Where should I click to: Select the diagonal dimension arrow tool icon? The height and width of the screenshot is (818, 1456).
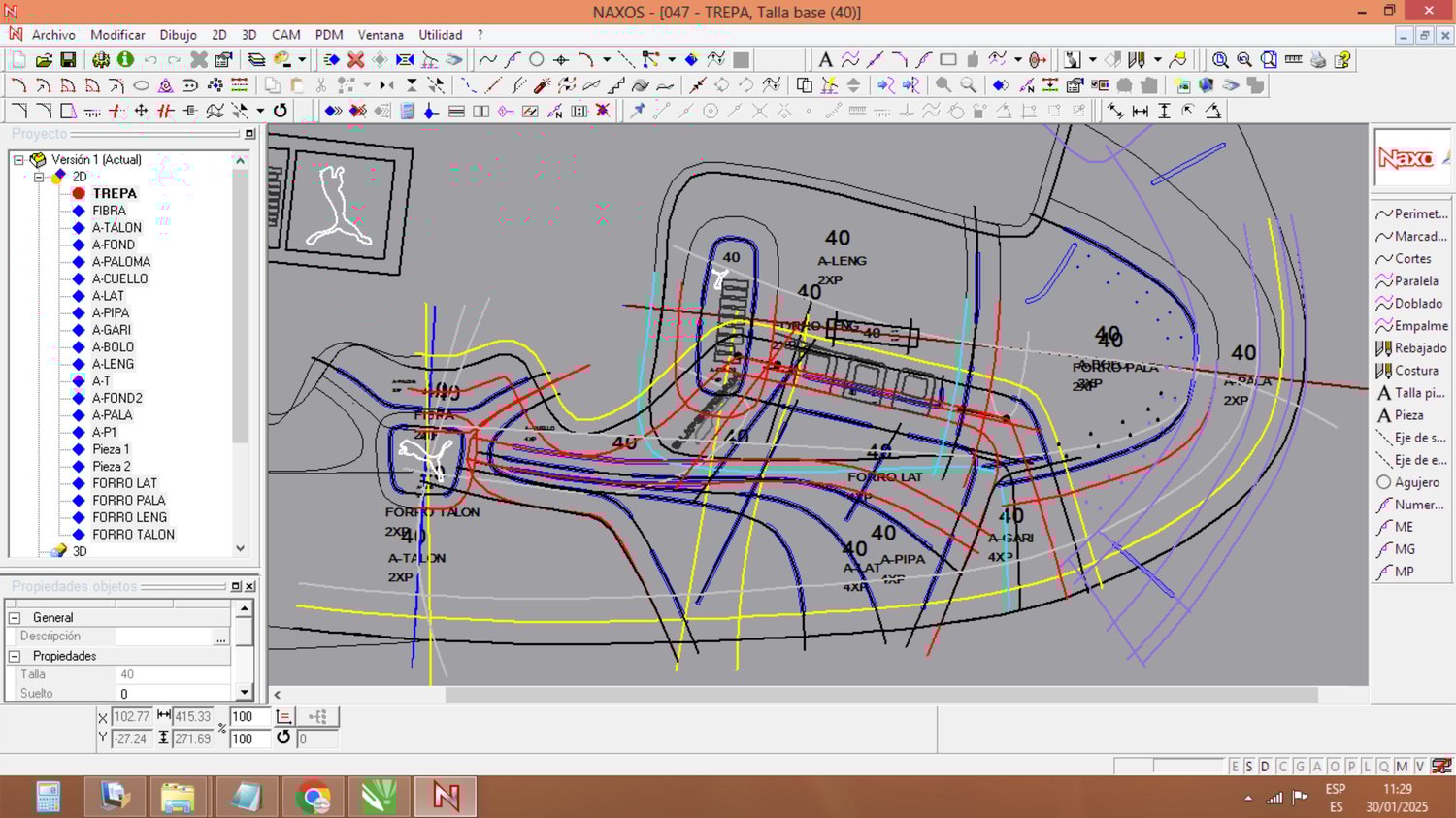(1116, 111)
